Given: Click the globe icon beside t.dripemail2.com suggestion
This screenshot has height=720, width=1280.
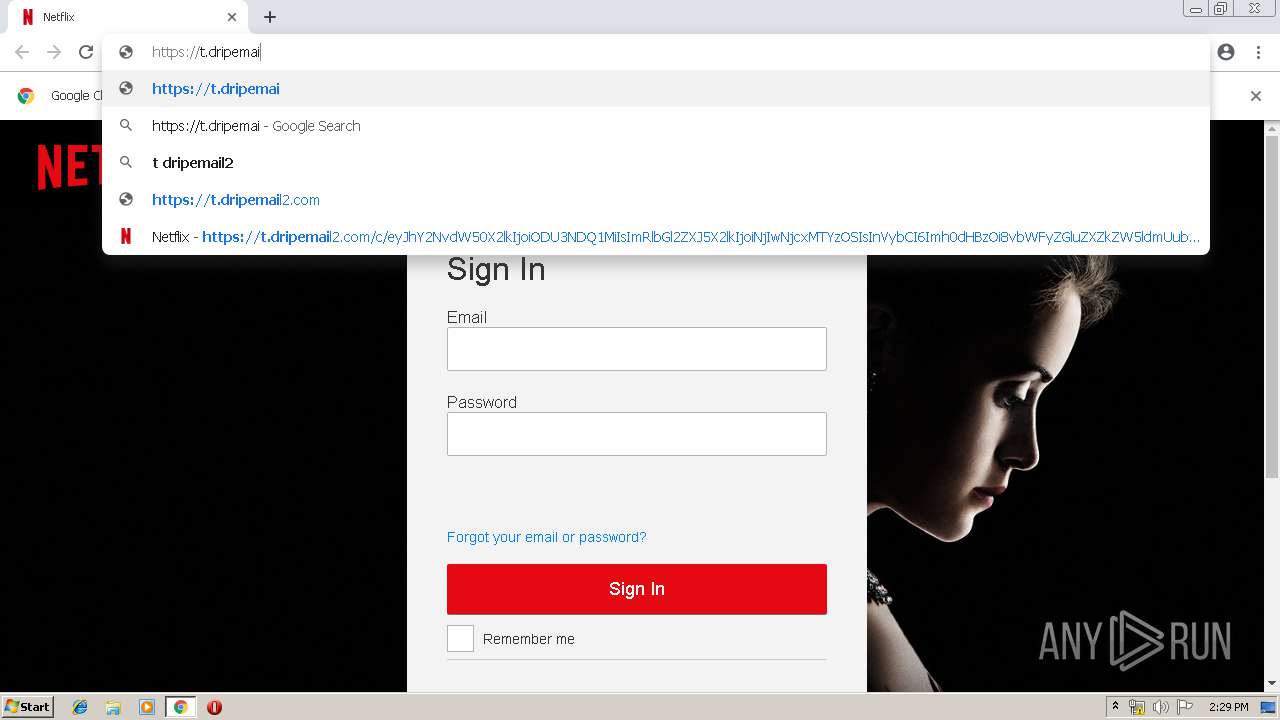Looking at the screenshot, I should (x=126, y=199).
